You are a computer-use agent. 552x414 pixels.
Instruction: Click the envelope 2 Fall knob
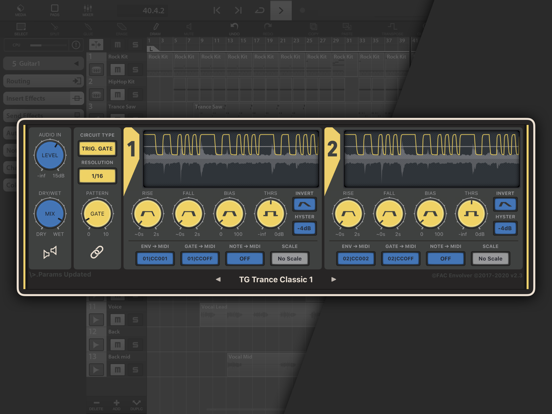(389, 213)
